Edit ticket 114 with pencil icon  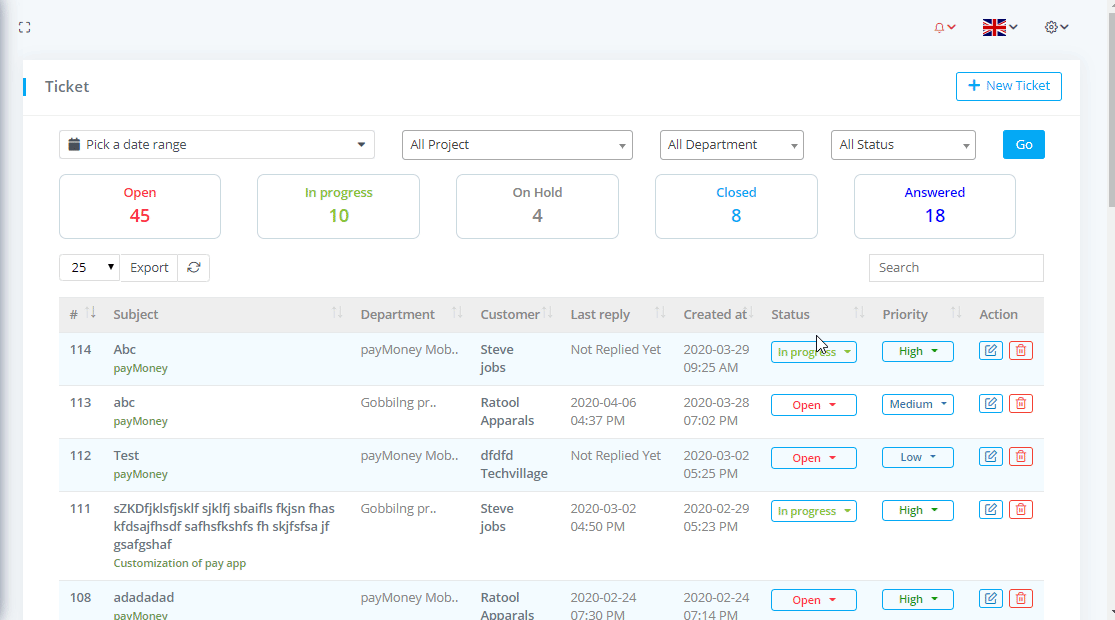point(990,351)
